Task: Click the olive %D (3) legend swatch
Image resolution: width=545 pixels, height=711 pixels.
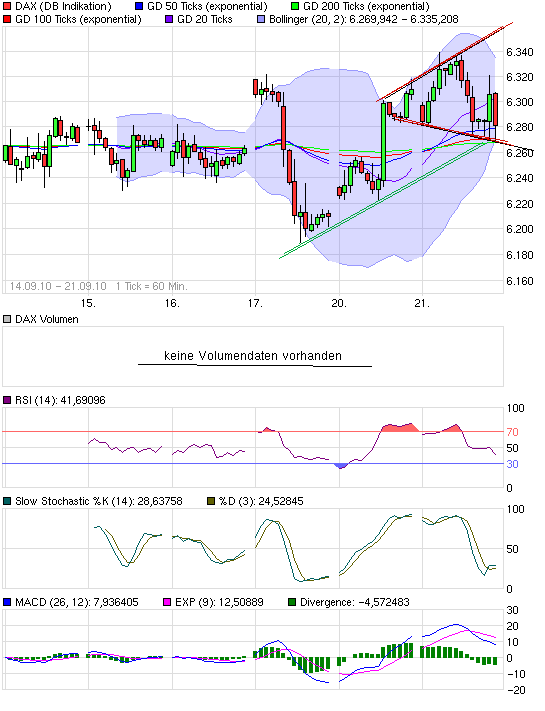Action: [x=211, y=501]
